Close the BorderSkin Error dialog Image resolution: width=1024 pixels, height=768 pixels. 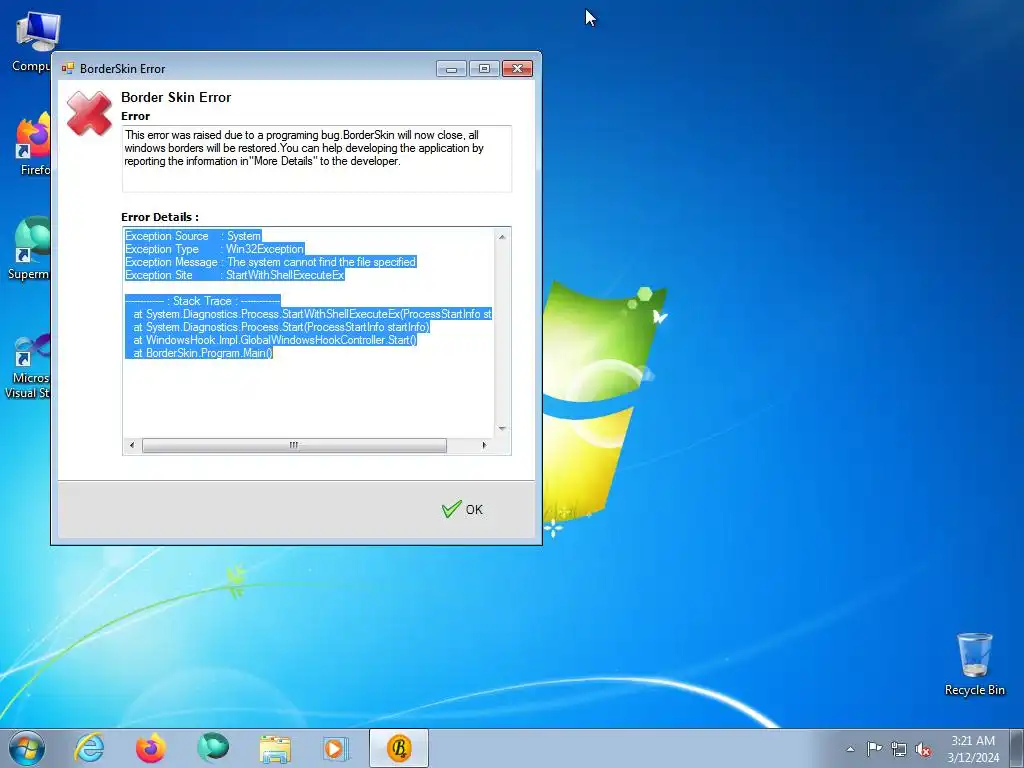pos(517,69)
